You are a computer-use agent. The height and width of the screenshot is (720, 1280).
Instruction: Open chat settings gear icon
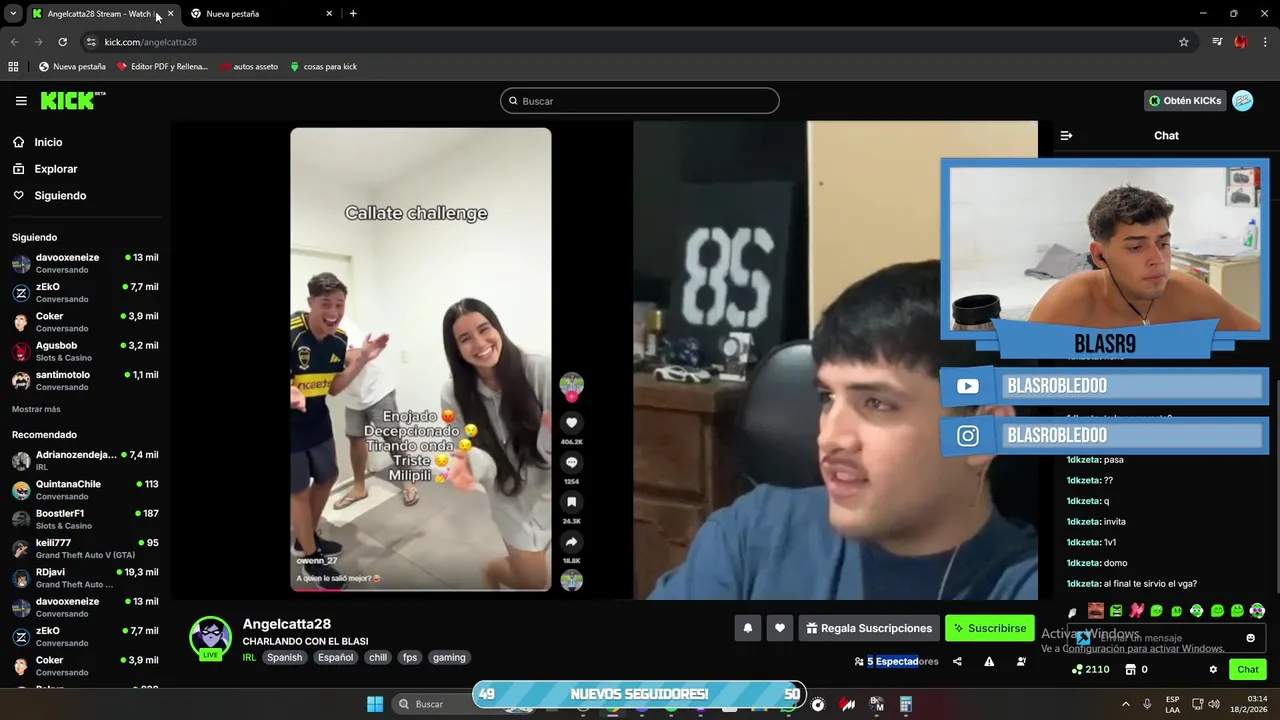point(1213,669)
